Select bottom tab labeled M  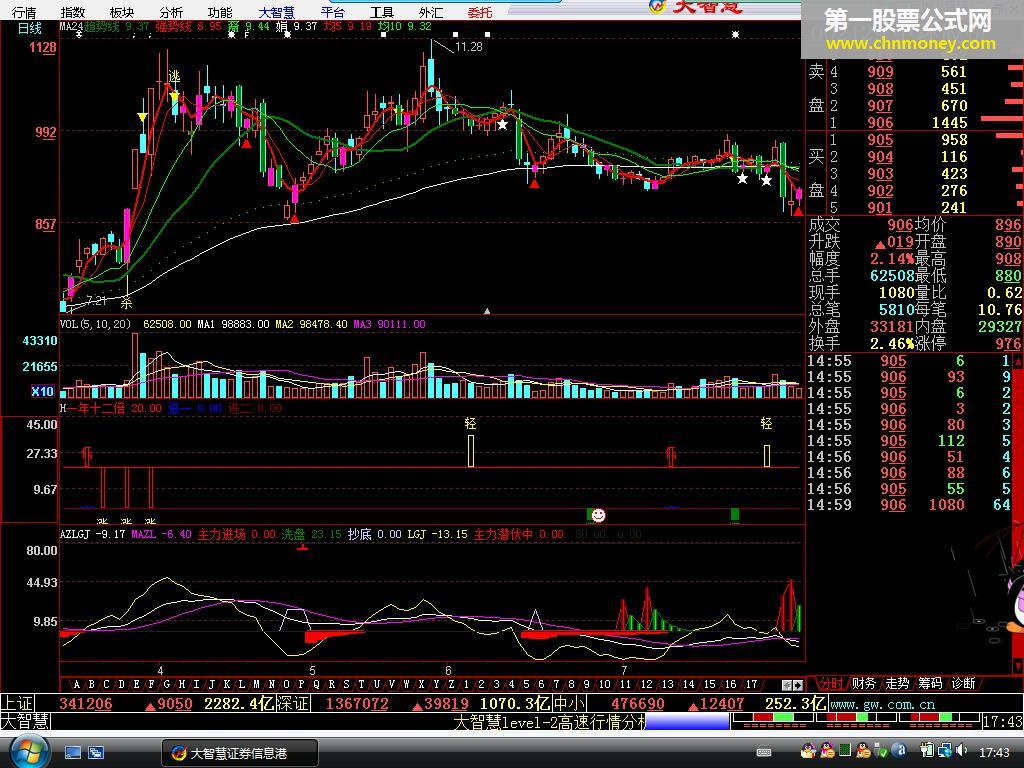click(257, 684)
